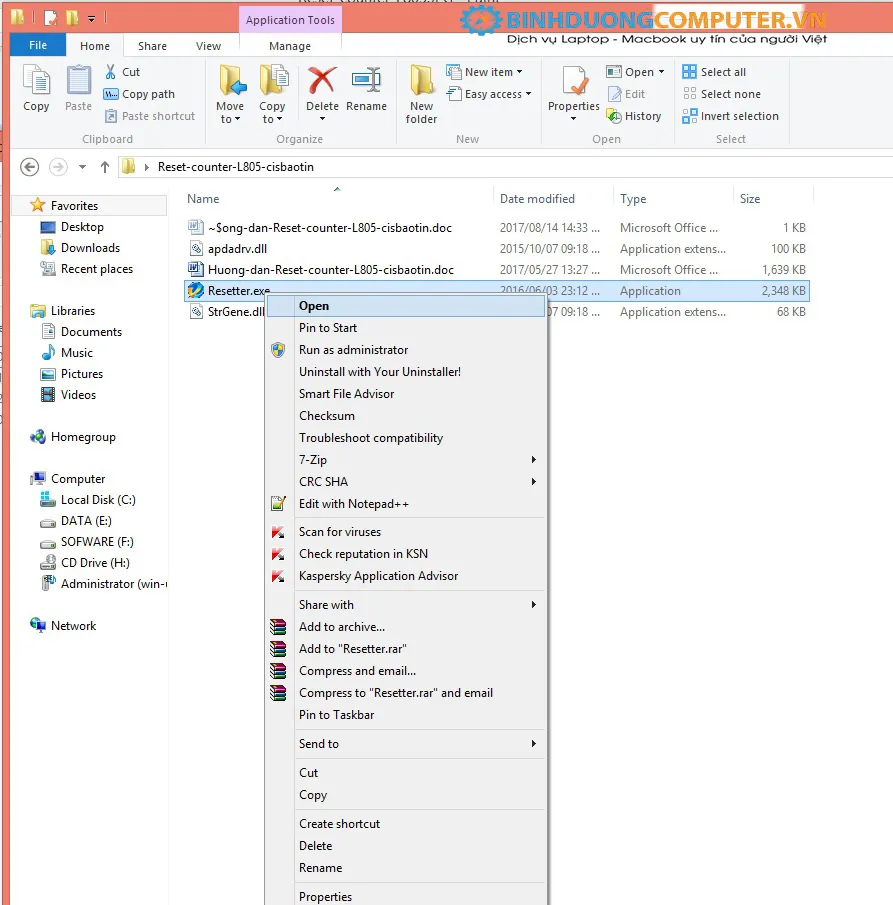893x905 pixels.
Task: Click the Cut scissors icon
Action: tap(110, 72)
